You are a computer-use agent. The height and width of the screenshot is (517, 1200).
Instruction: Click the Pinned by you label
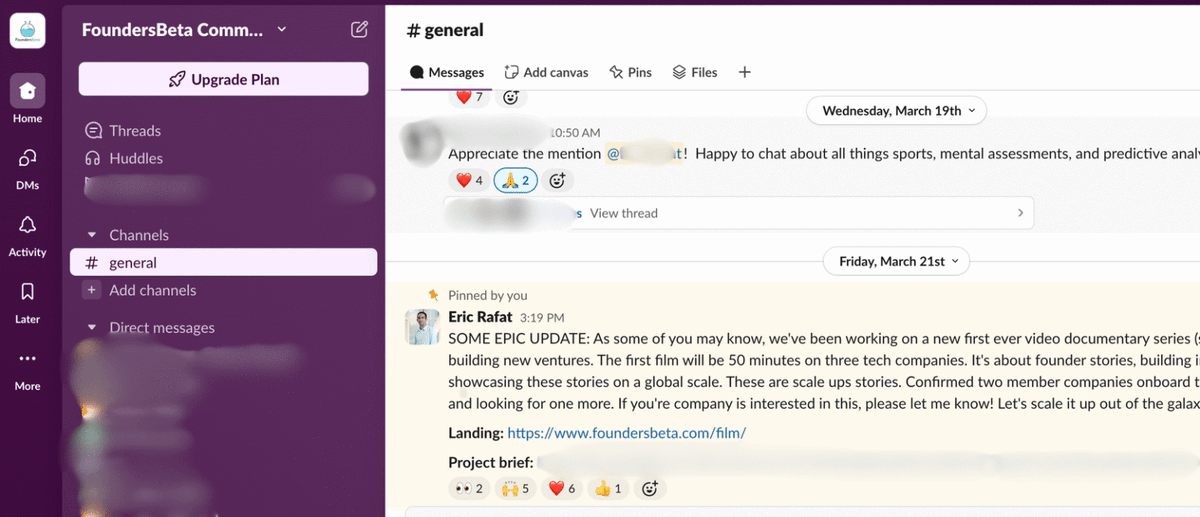point(488,295)
